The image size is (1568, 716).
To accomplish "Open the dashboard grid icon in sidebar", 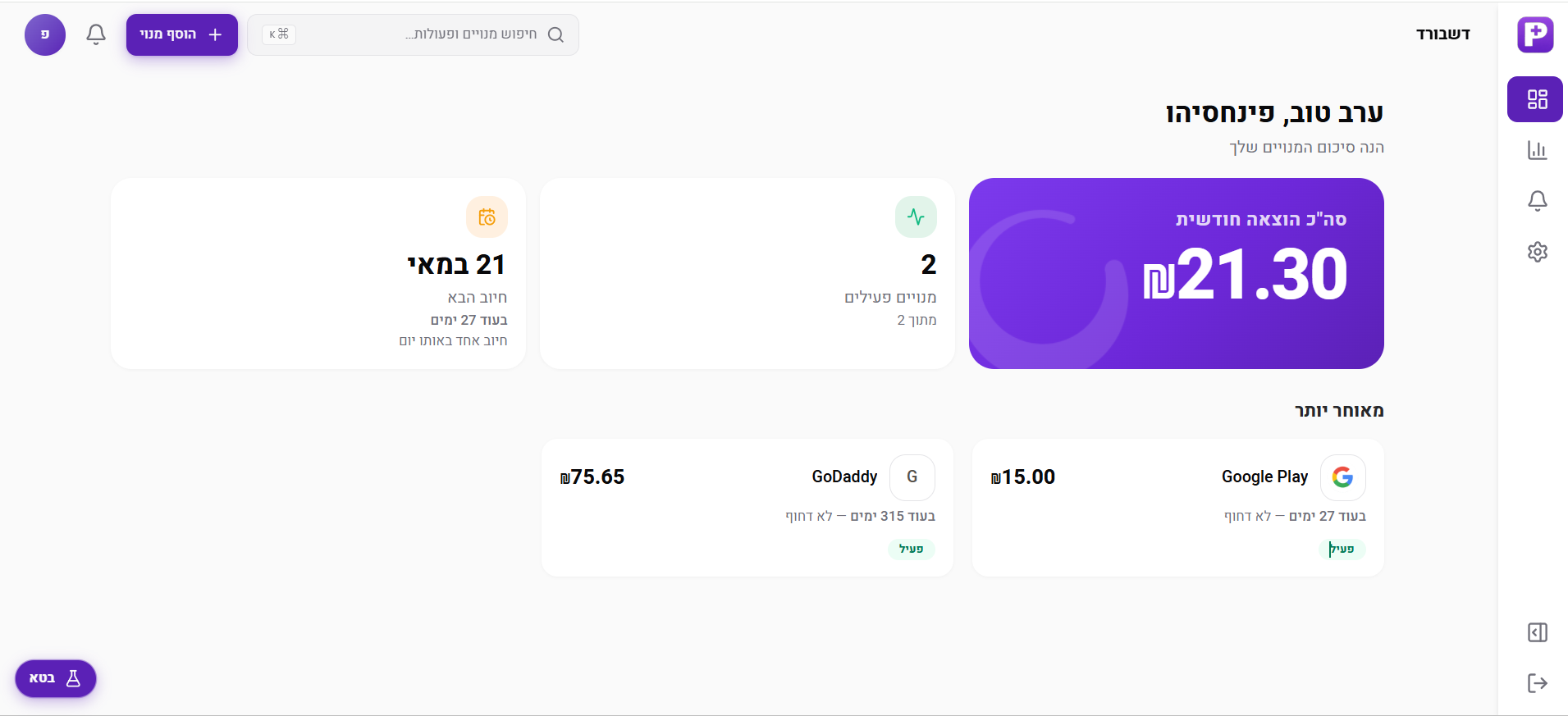I will click(x=1535, y=98).
